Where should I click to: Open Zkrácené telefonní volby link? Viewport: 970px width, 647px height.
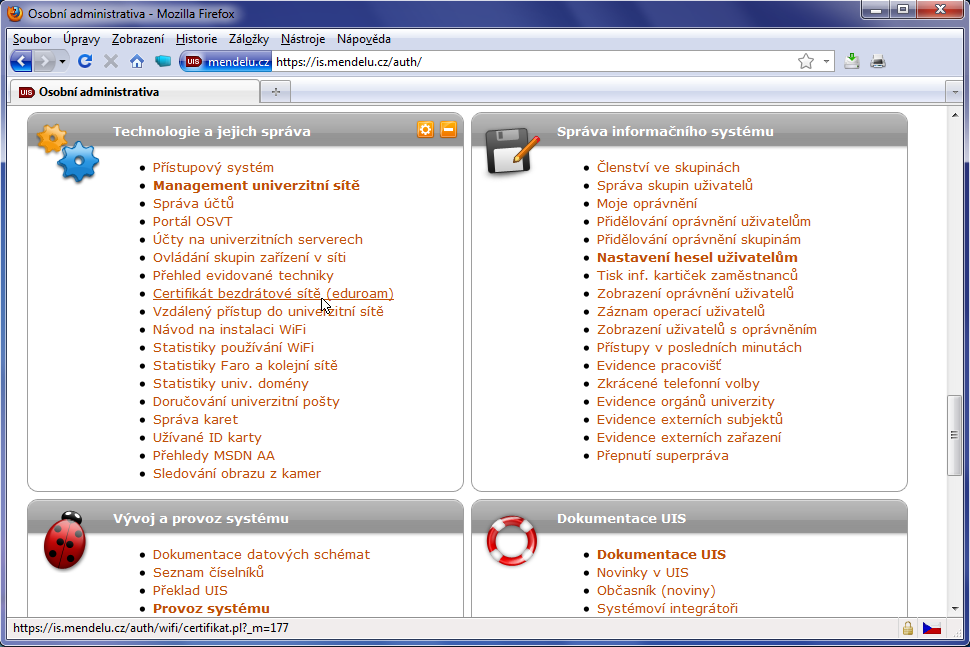click(x=678, y=383)
